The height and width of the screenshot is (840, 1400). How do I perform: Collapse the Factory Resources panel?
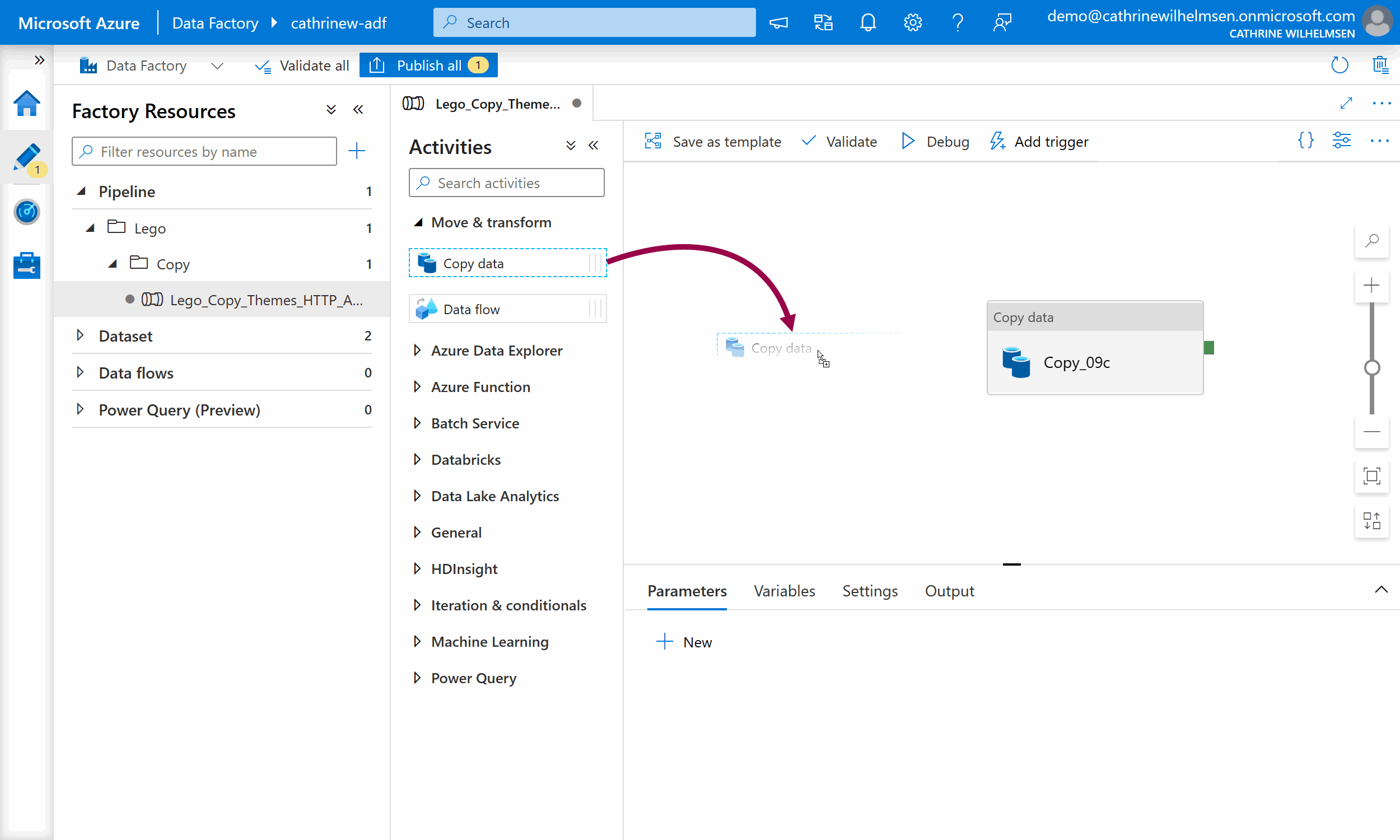point(358,110)
